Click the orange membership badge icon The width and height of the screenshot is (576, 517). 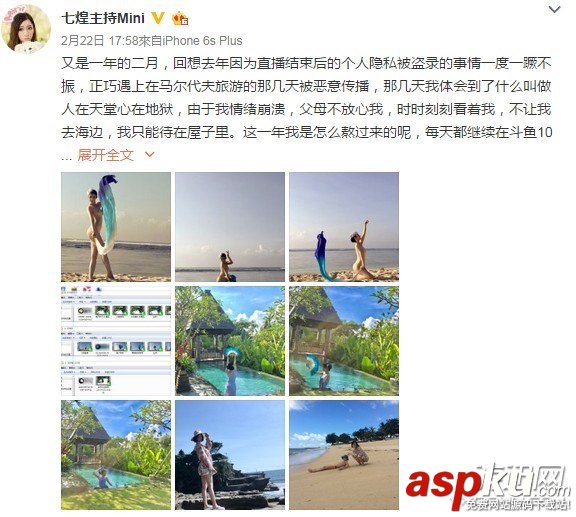point(180,18)
